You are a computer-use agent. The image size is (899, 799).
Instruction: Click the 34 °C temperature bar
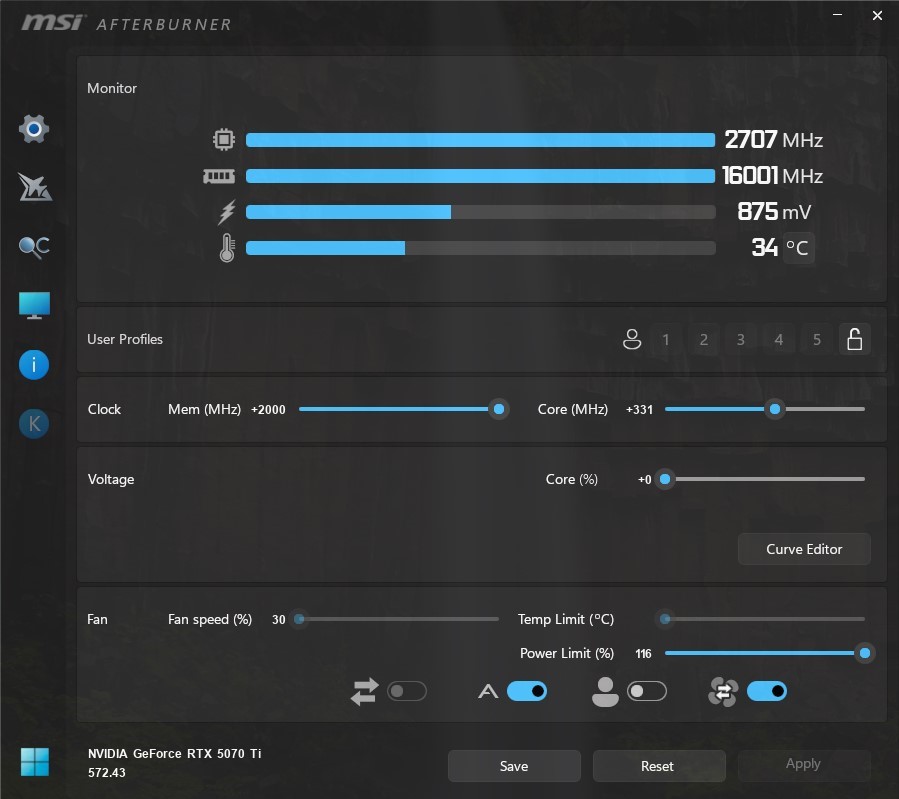pyautogui.click(x=480, y=248)
